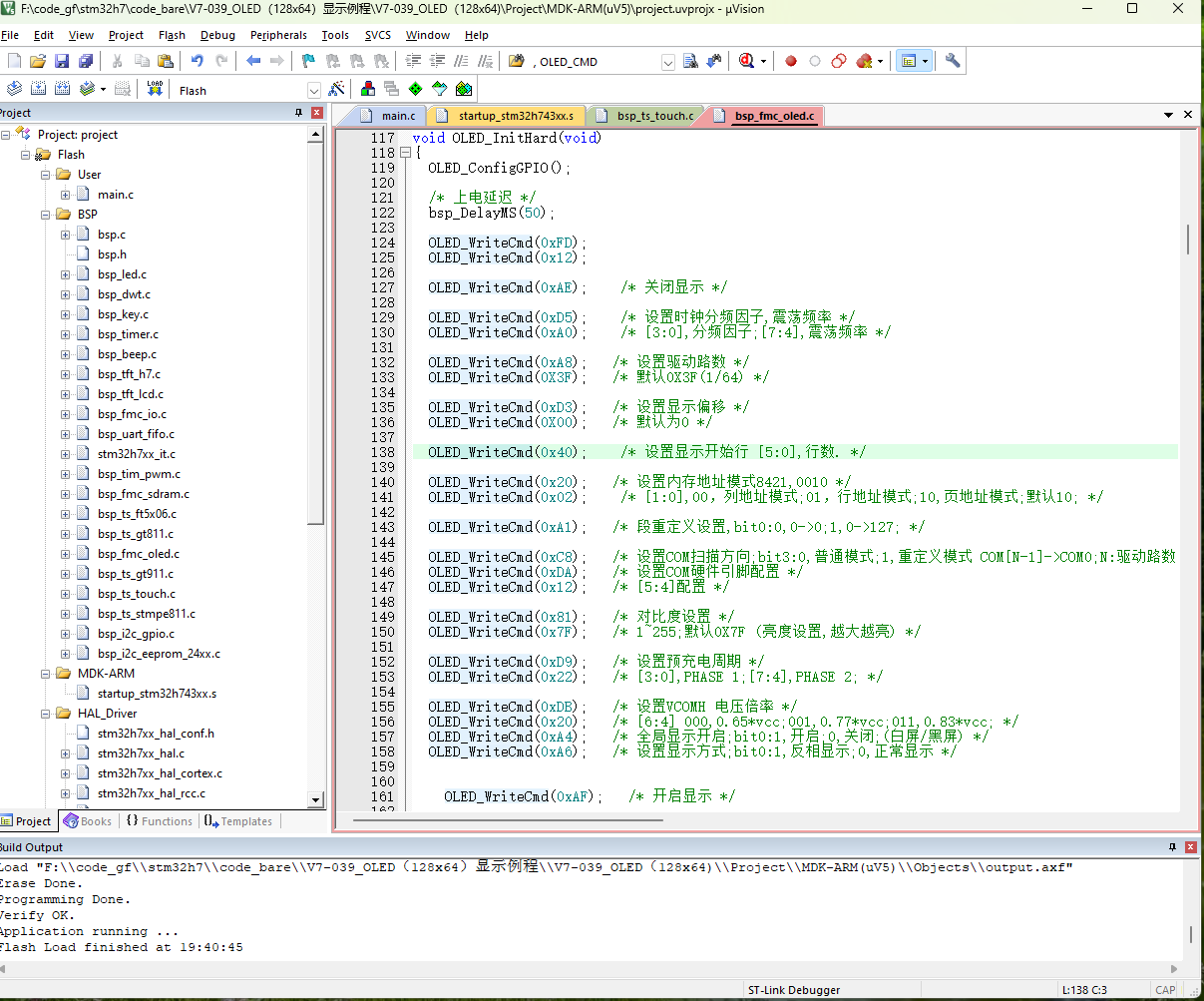Insert a bookmark with the flag icon
This screenshot has width=1204, height=1001.
pyautogui.click(x=309, y=61)
